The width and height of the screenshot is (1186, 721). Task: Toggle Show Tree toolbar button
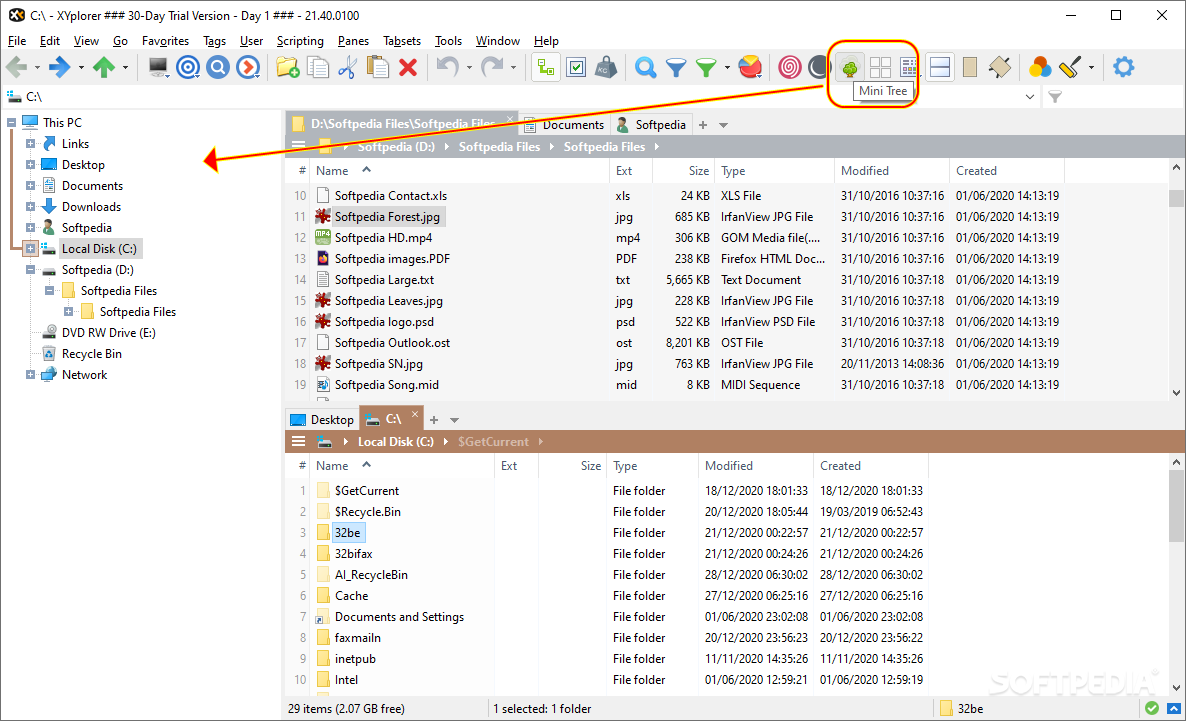(x=545, y=67)
